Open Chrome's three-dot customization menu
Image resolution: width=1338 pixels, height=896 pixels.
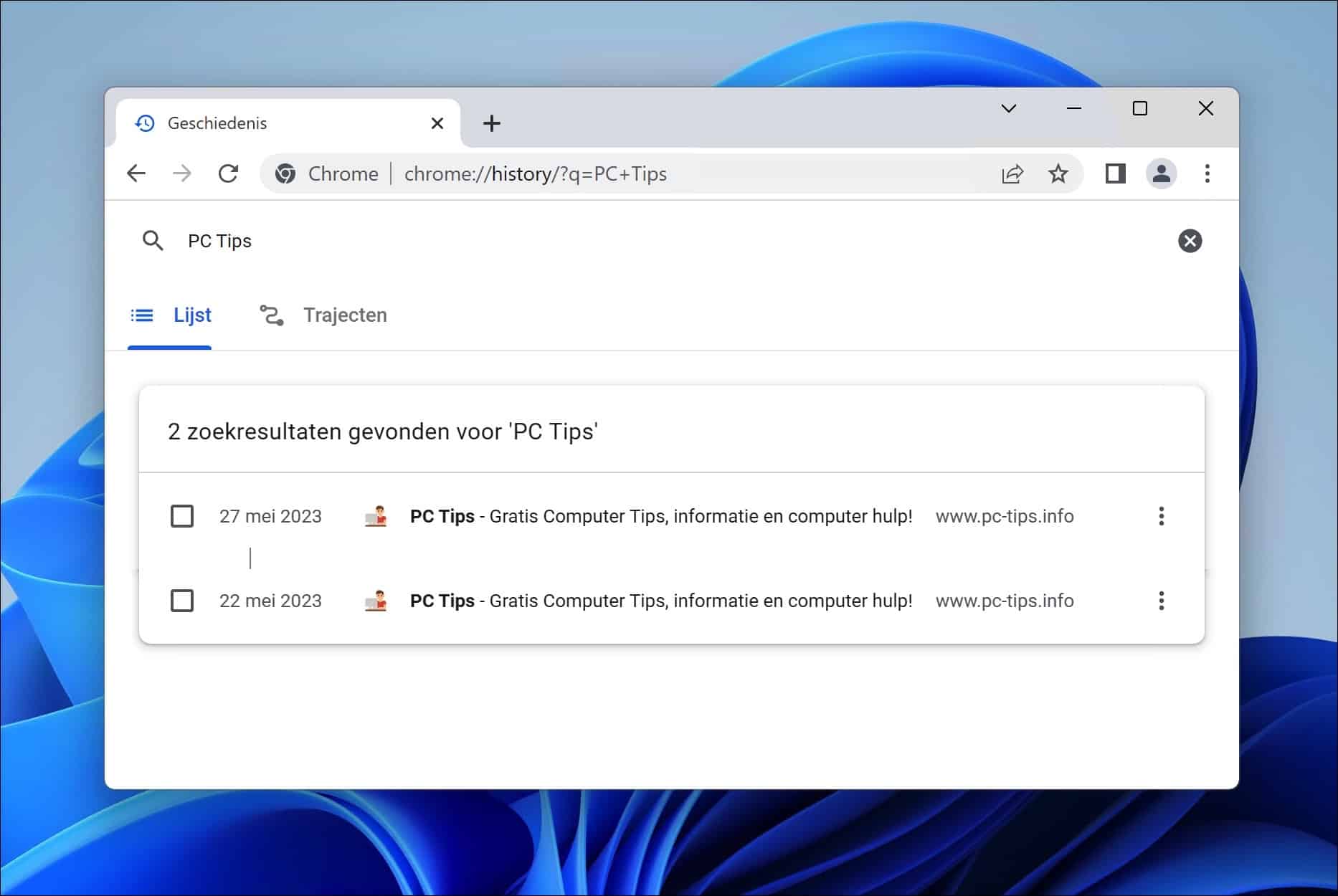pyautogui.click(x=1207, y=173)
